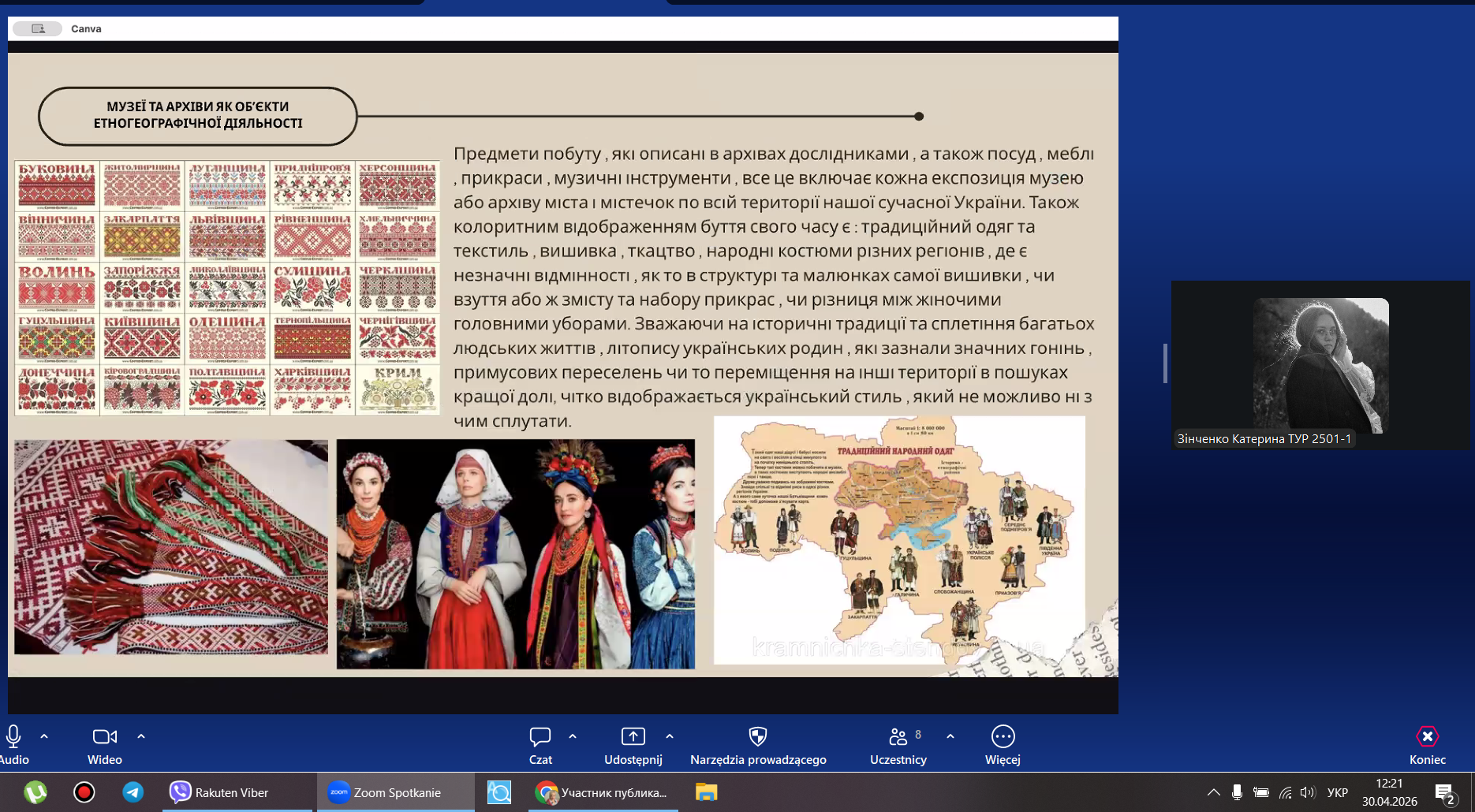Click the volume speaker tray icon
1475x812 pixels.
point(1308,792)
